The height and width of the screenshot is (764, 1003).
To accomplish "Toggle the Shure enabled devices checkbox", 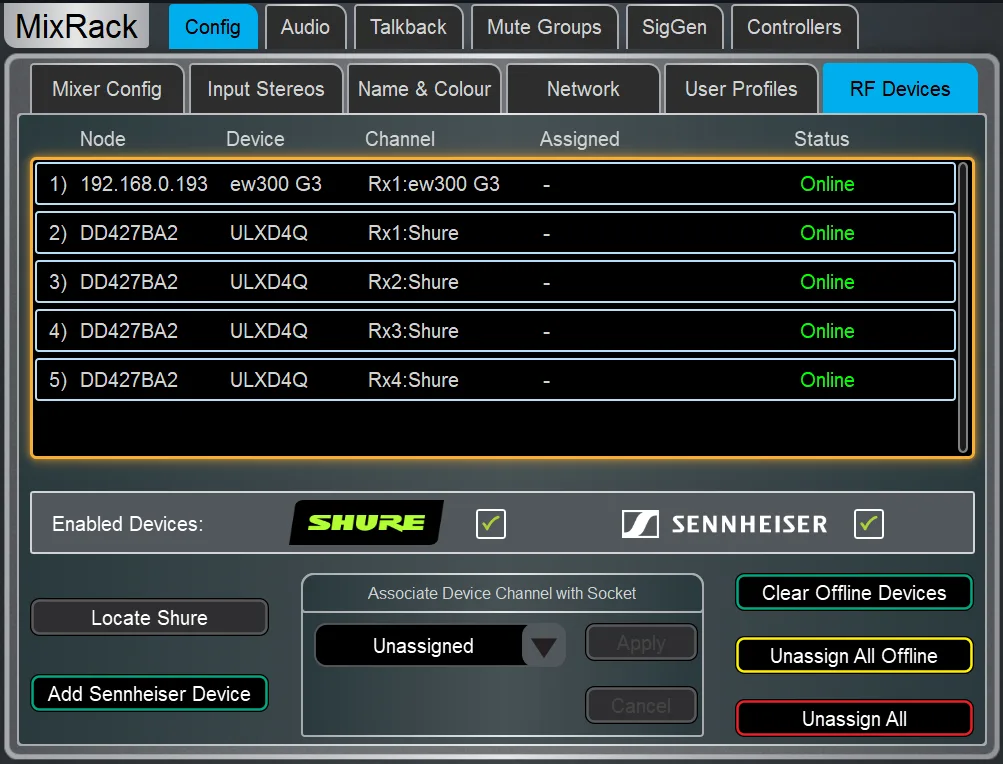I will point(491,523).
